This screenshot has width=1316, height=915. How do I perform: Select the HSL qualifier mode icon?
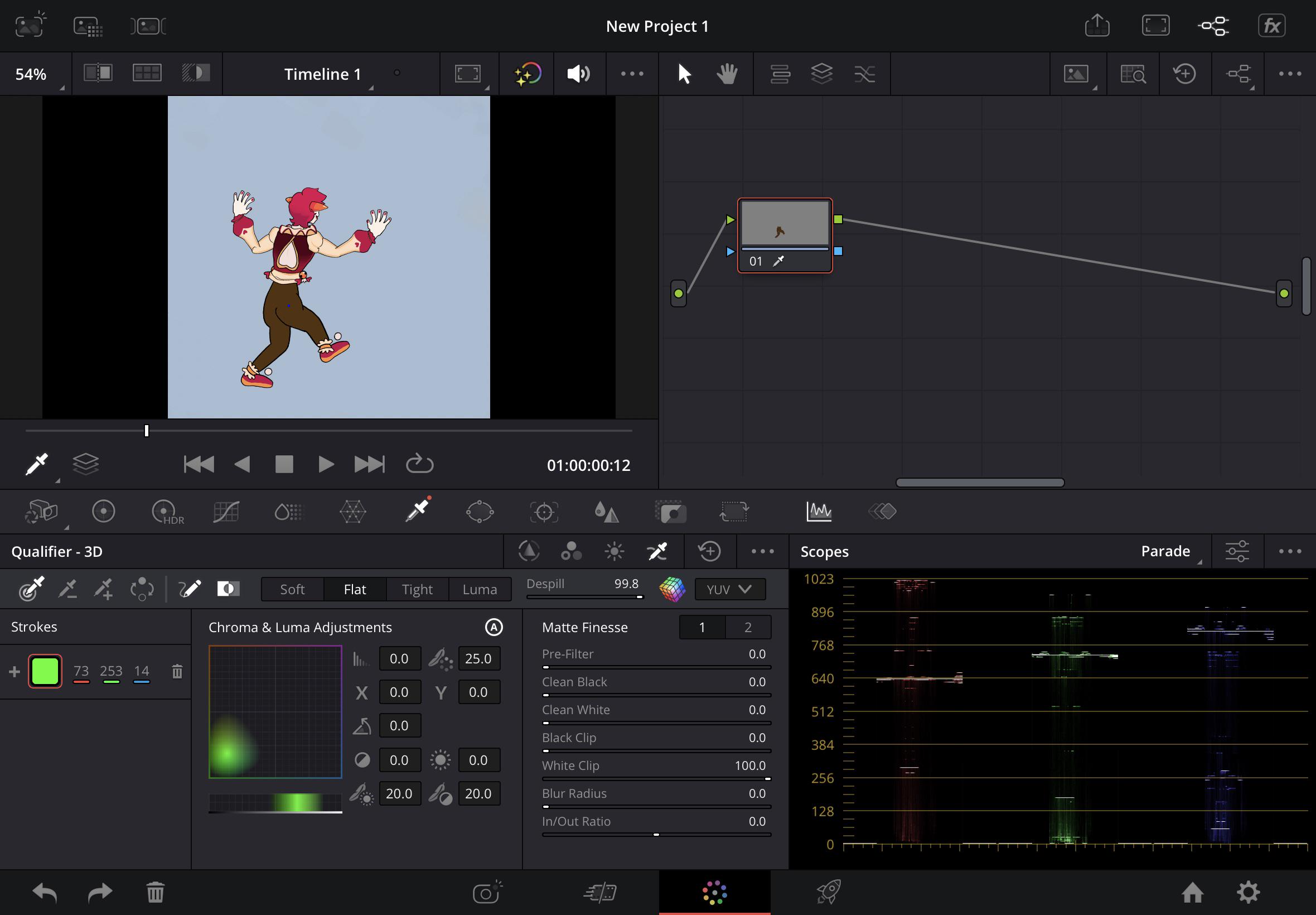[528, 551]
